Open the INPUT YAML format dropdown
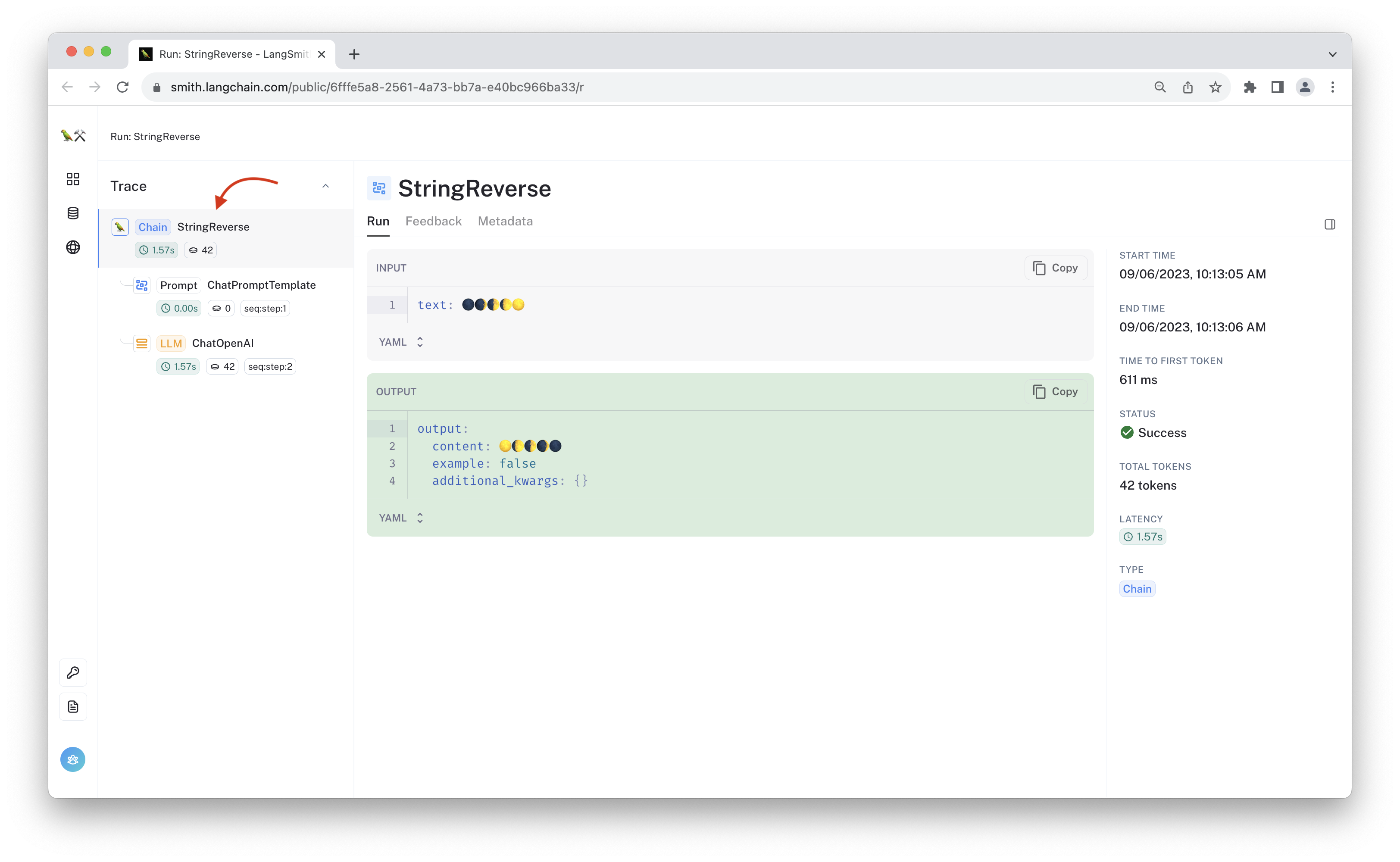The image size is (1400, 862). click(x=401, y=342)
